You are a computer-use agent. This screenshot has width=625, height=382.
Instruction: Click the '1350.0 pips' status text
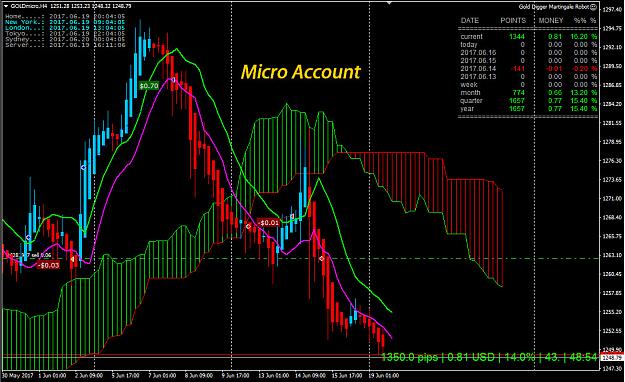(410, 357)
